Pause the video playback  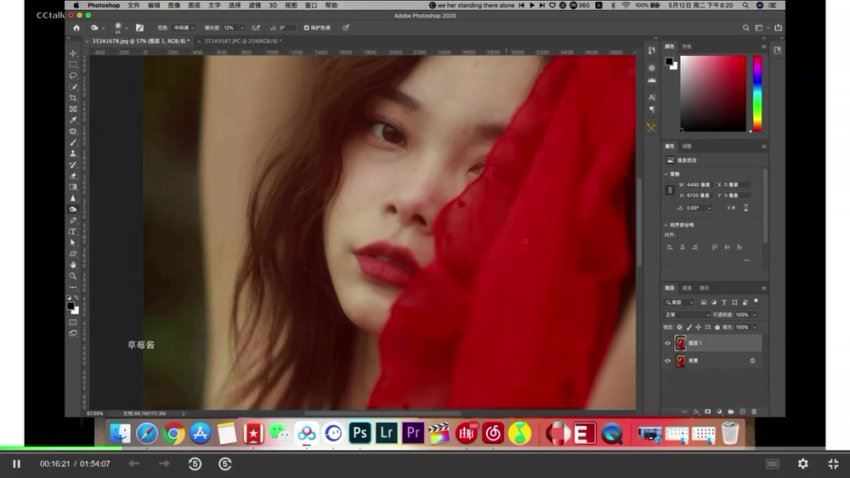16,464
